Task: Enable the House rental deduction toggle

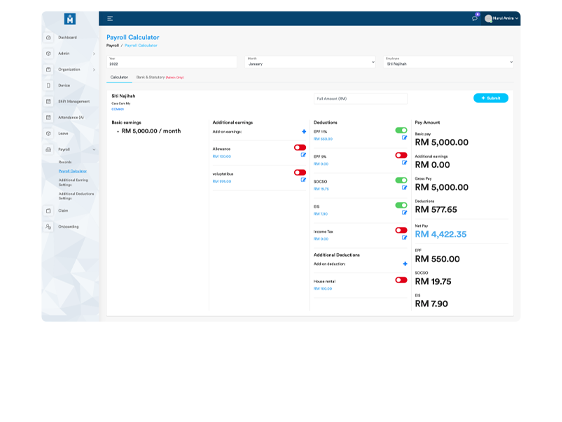Action: coord(401,280)
